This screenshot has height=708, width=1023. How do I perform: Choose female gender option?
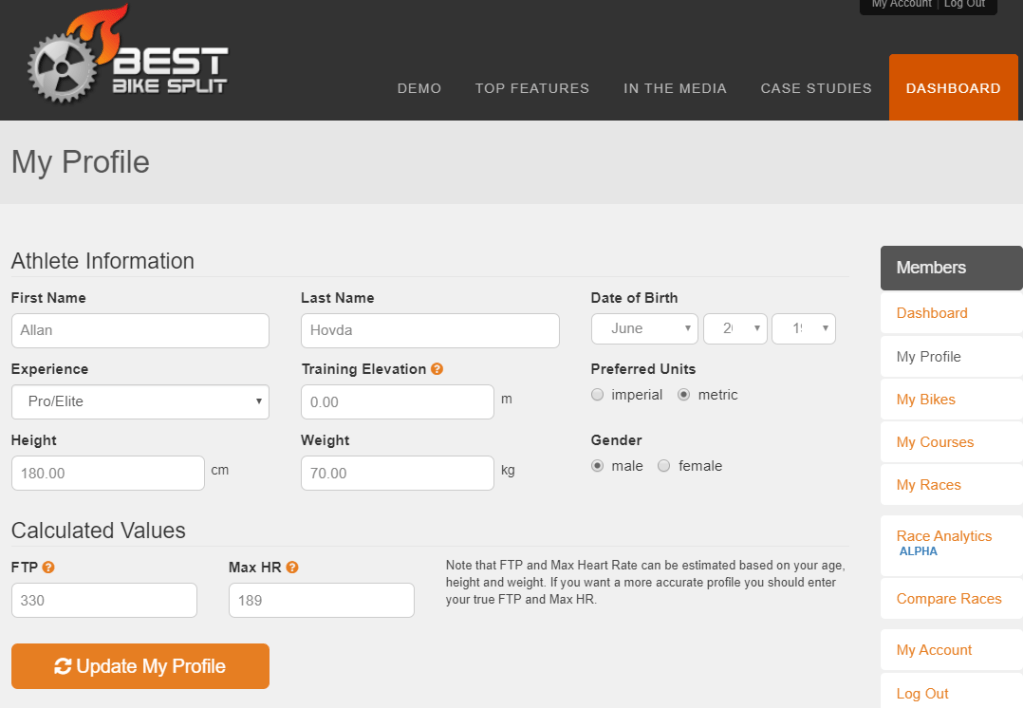[664, 466]
